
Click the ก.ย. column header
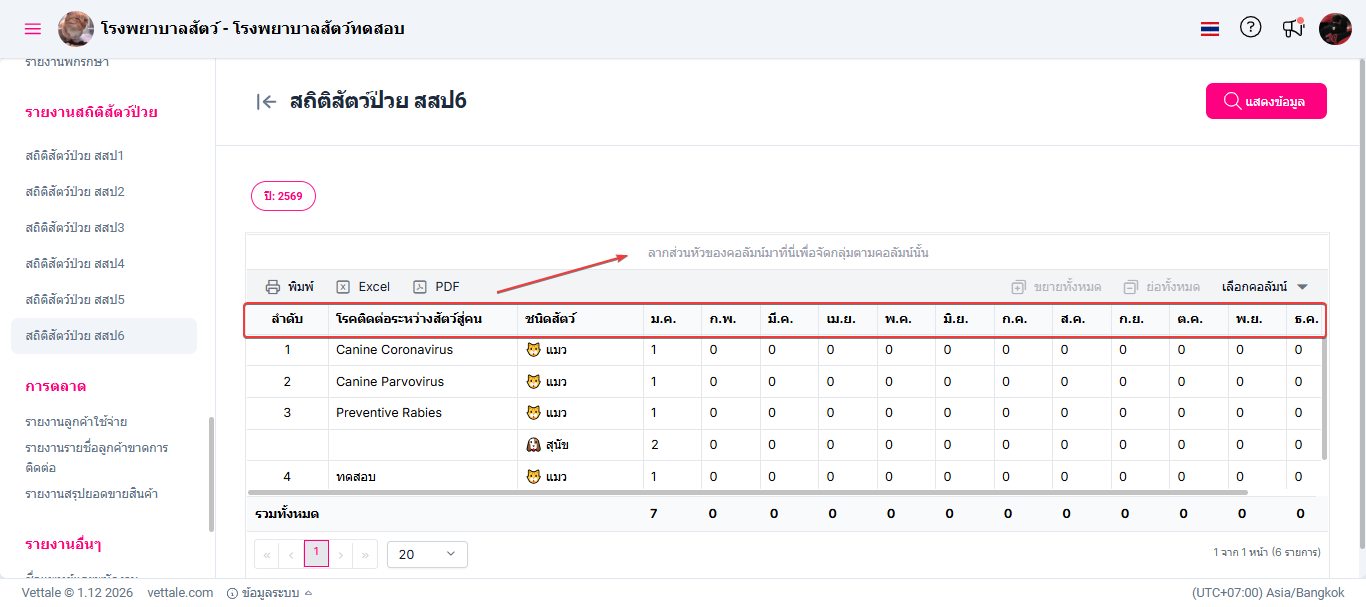point(1140,319)
